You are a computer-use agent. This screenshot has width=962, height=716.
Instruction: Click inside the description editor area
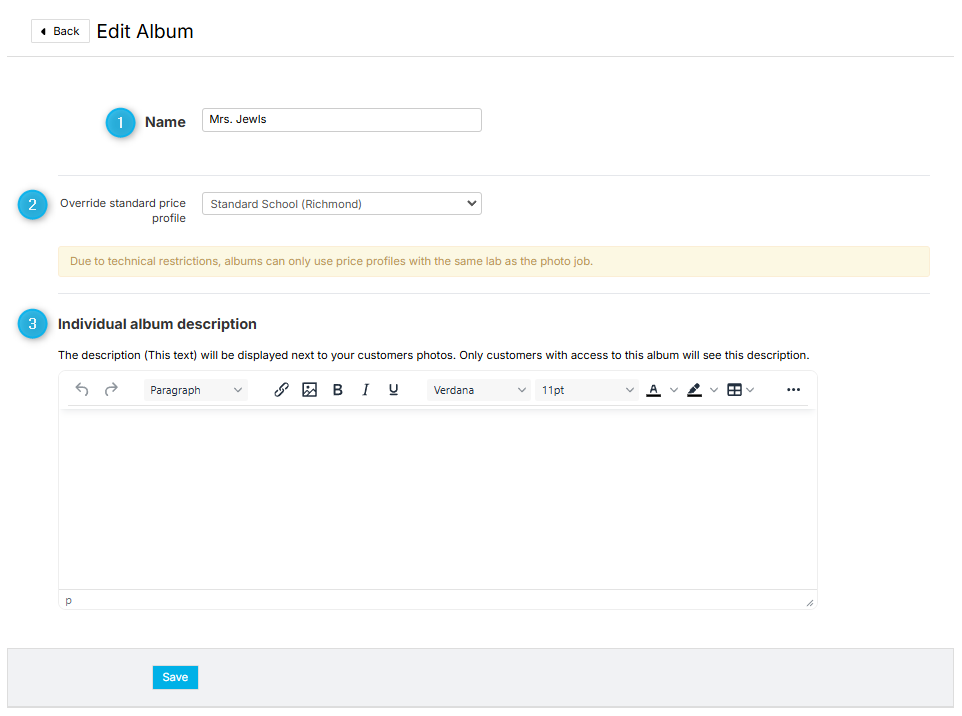(x=438, y=498)
